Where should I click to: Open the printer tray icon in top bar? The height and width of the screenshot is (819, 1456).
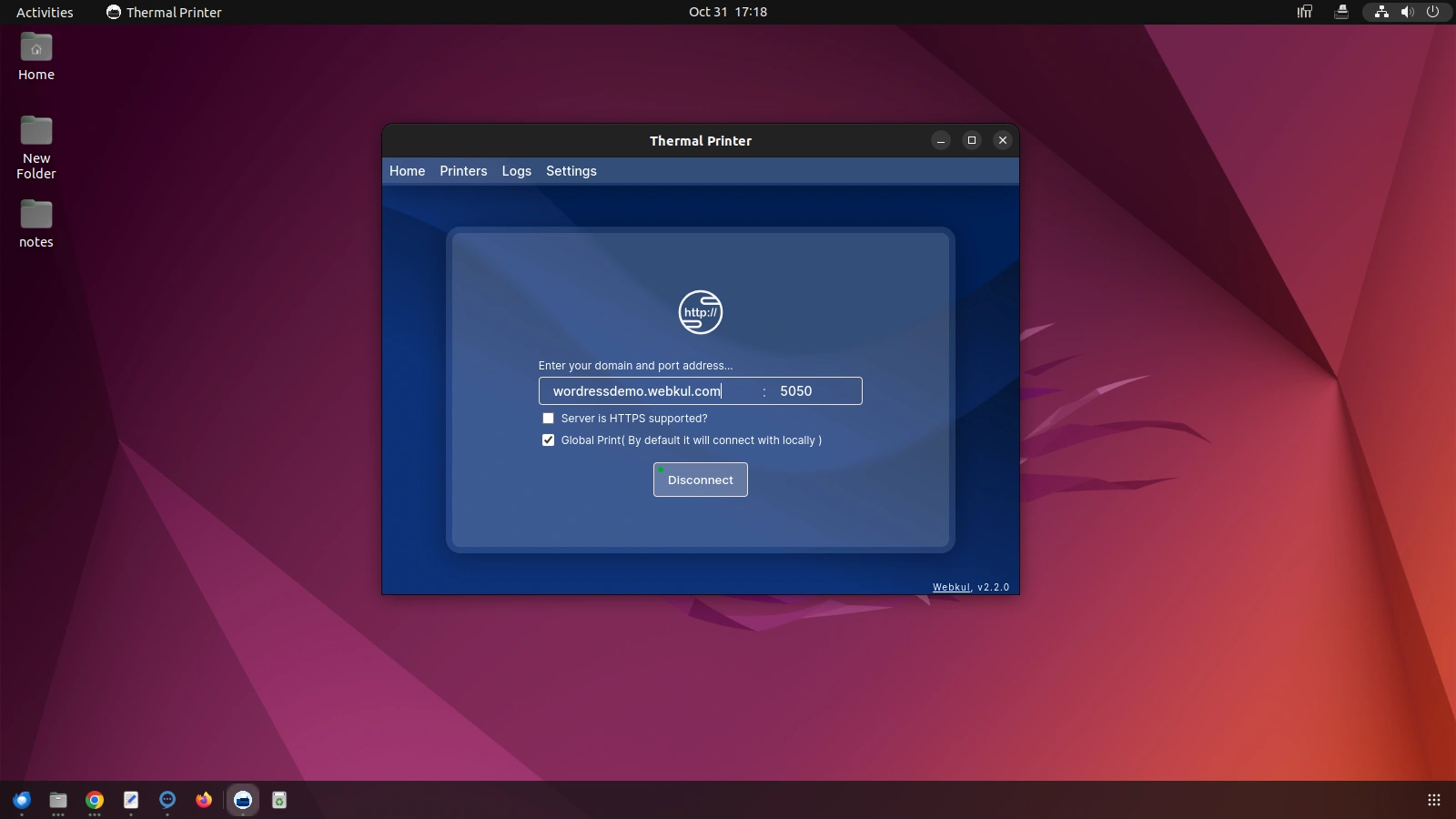1340,12
